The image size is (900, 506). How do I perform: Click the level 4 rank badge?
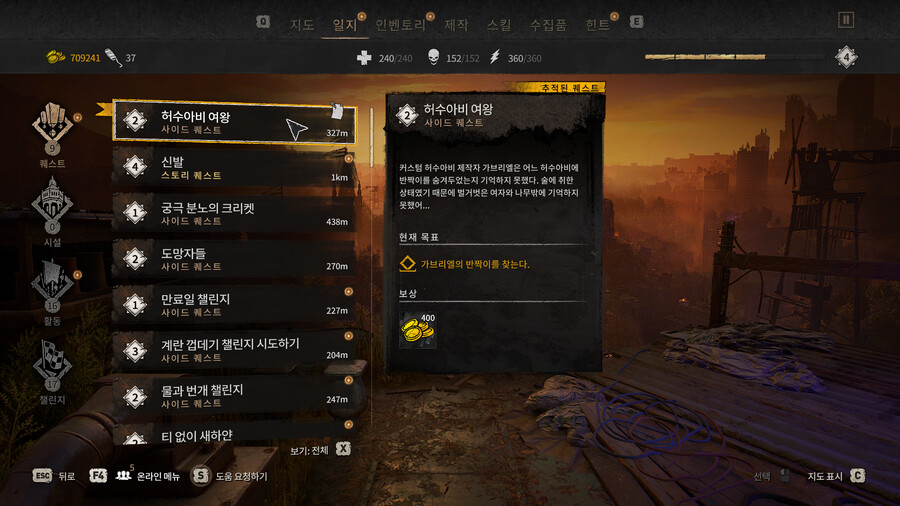pyautogui.click(x=846, y=57)
